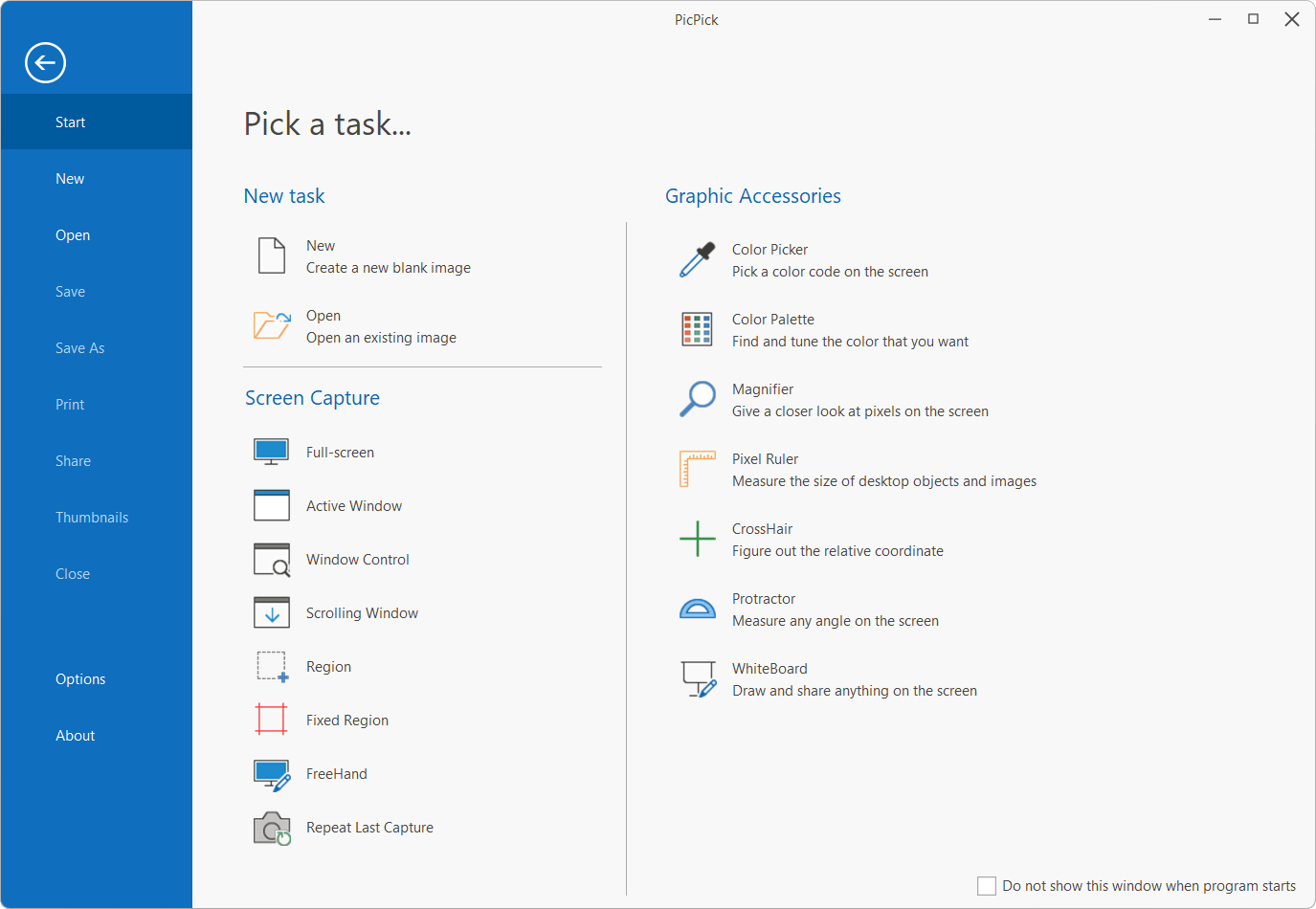Start the CrossHair tool icon
Screen dimensions: 1316x909
tap(698, 539)
